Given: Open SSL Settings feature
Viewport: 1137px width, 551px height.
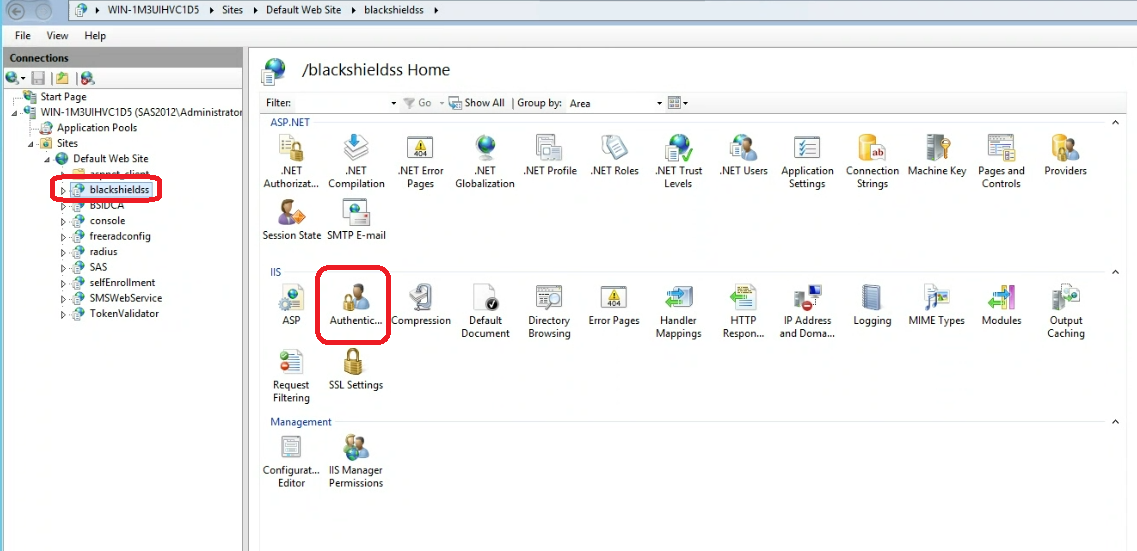Looking at the screenshot, I should pyautogui.click(x=355, y=370).
